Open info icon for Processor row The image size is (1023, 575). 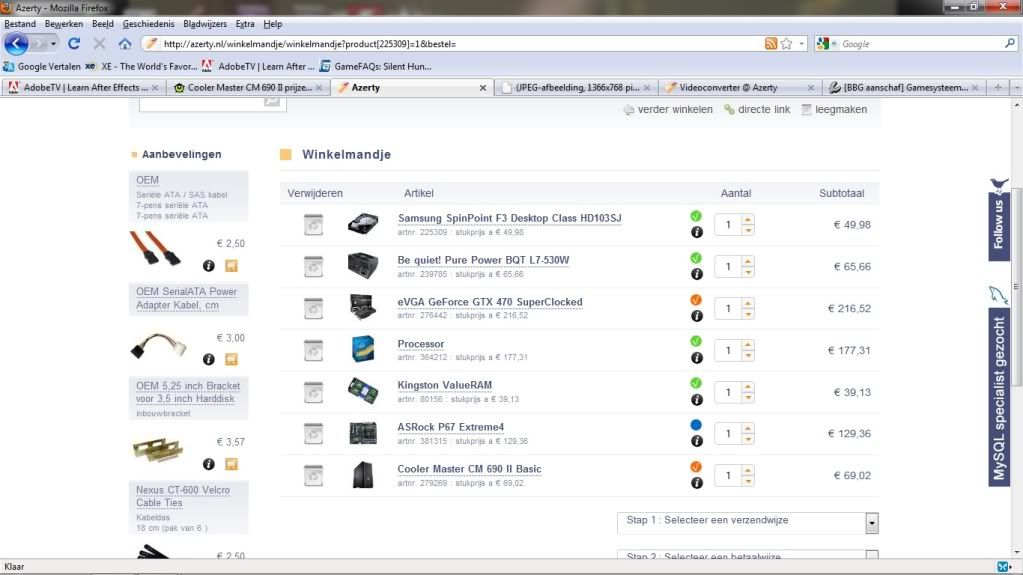click(697, 358)
